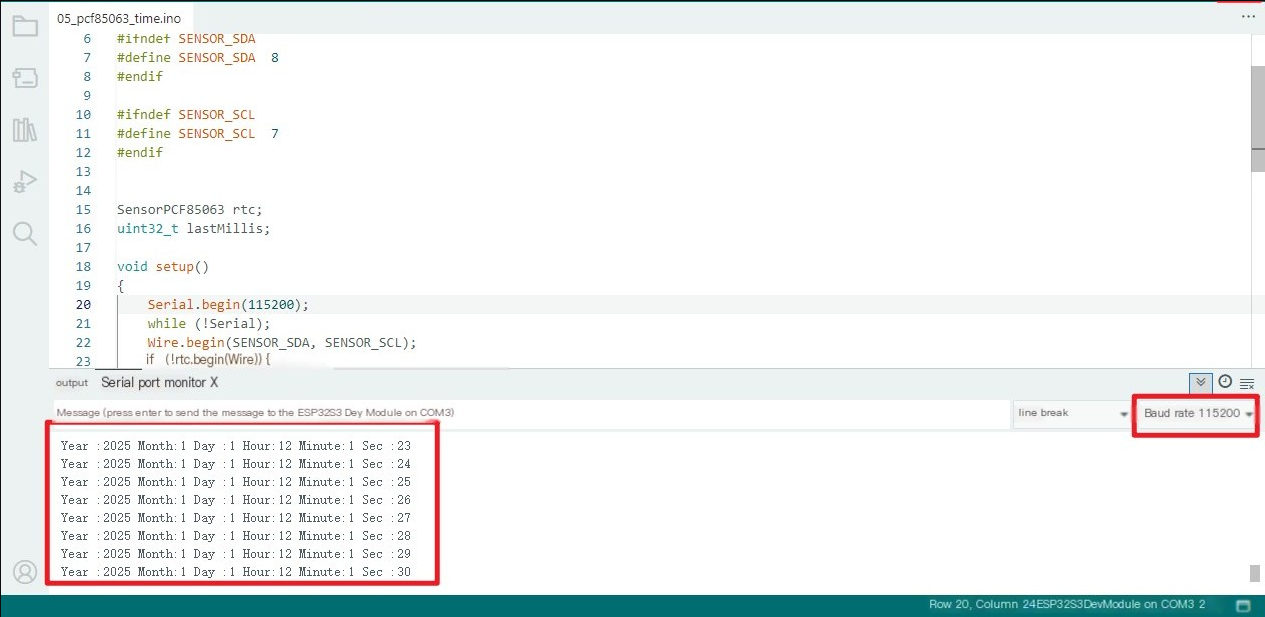Viewport: 1265px width, 617px height.
Task: Clear the serial monitor output
Action: tap(1247, 383)
